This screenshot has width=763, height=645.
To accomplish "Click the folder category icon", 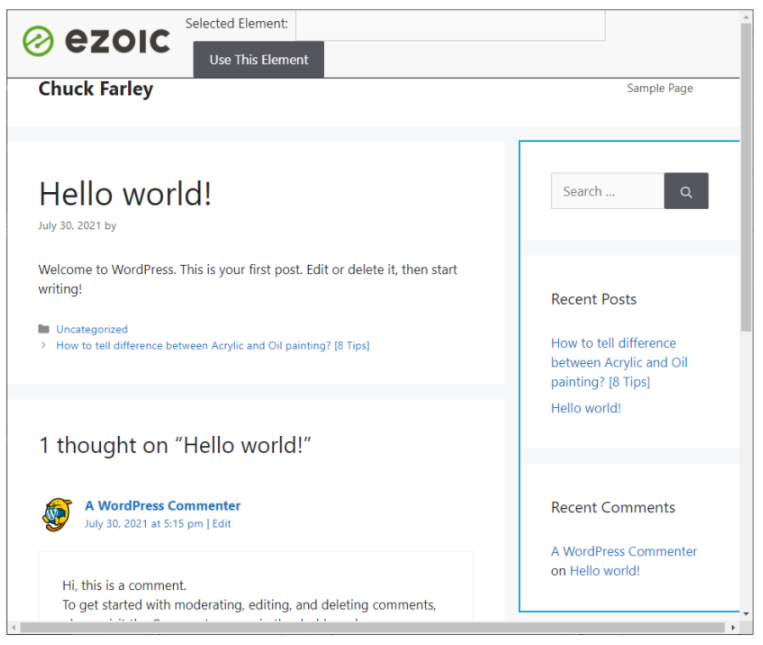I will click(x=43, y=329).
